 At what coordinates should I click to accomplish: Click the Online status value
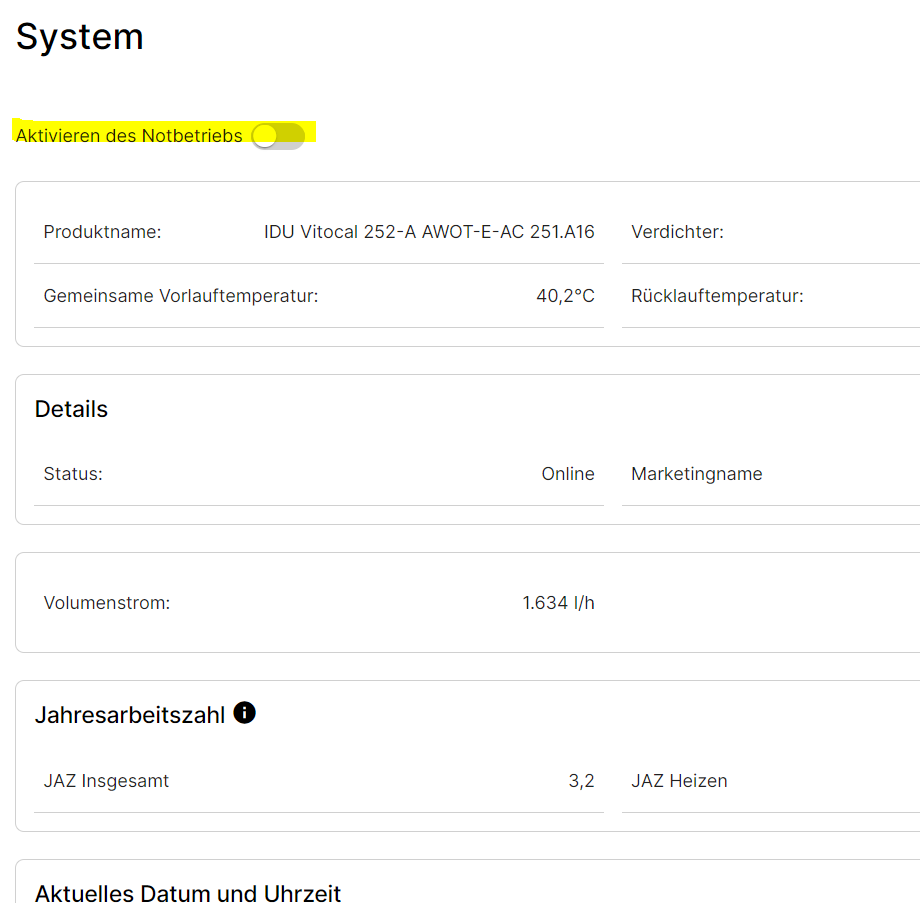[568, 474]
